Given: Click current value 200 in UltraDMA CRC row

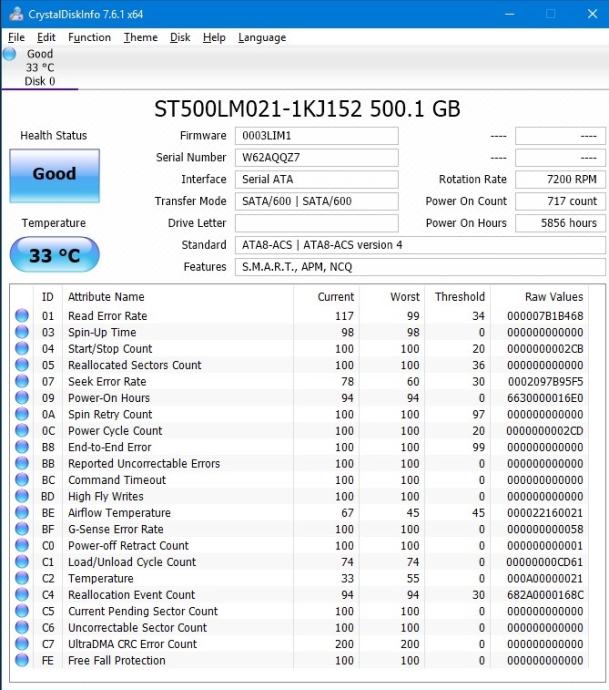Looking at the screenshot, I should [x=344, y=643].
